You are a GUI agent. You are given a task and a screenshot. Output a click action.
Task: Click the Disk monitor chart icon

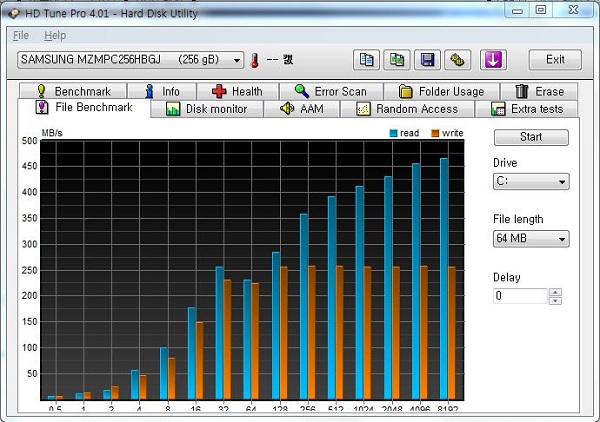[x=173, y=109]
